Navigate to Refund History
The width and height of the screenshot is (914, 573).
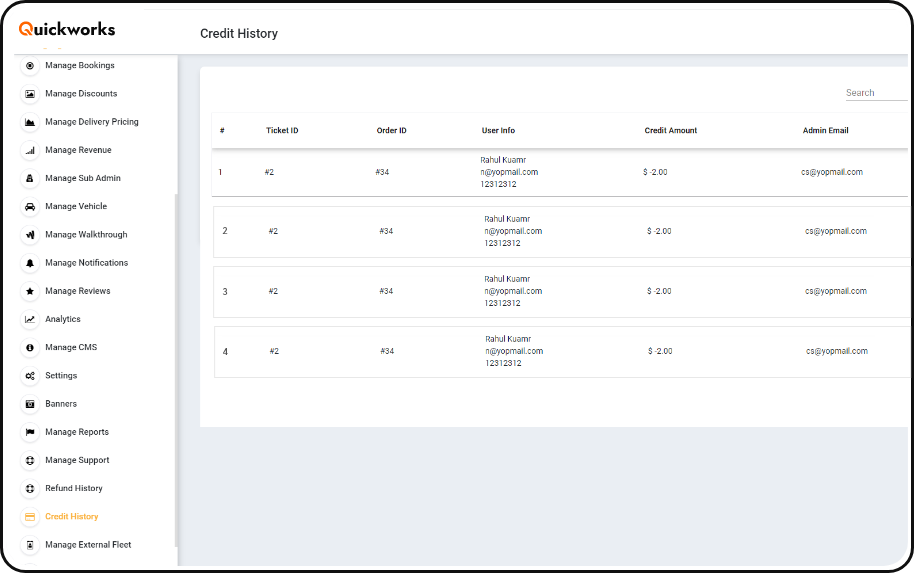74,488
